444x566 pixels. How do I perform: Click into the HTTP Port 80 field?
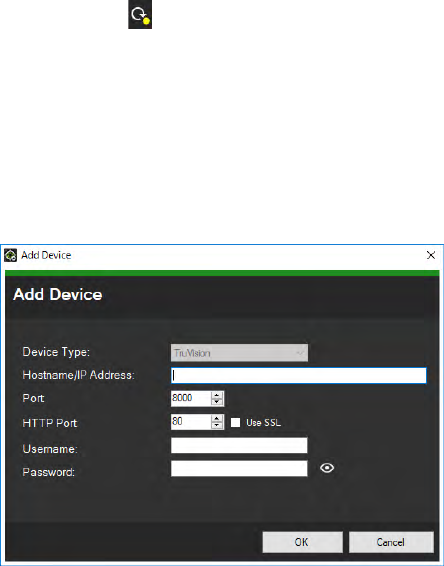point(191,422)
